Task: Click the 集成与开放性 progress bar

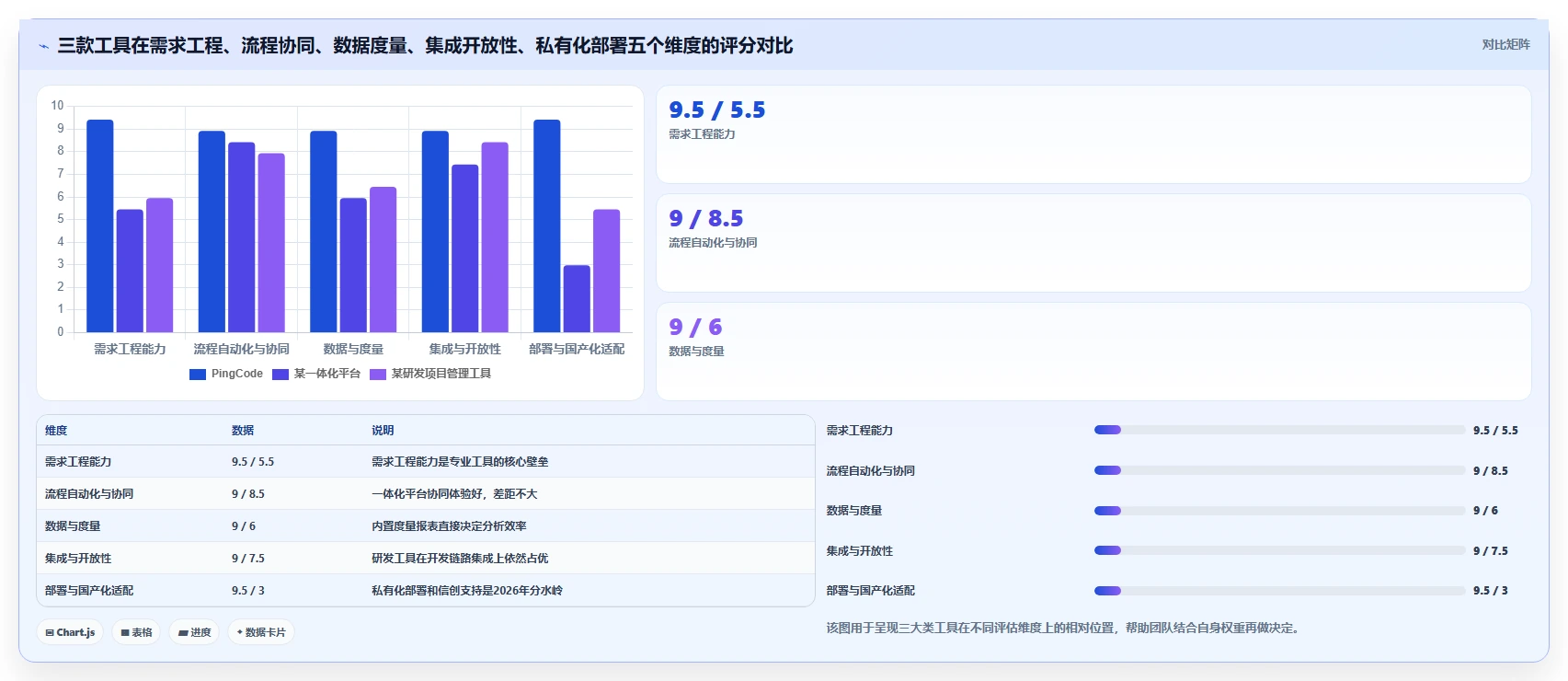Action: click(x=1279, y=550)
